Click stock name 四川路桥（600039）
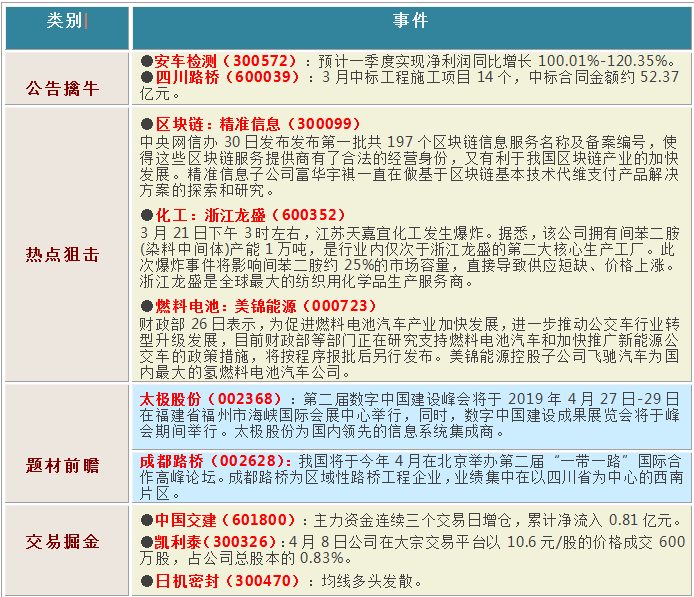Viewport: 694px width, 597px height. point(228,77)
